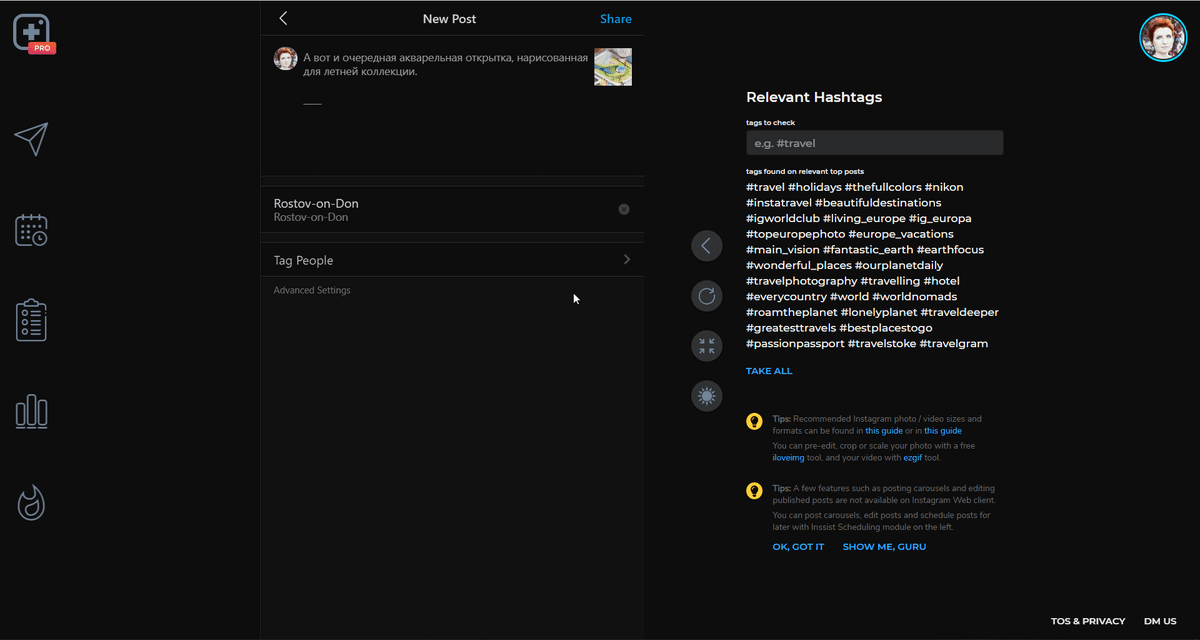This screenshot has width=1200, height=640.
Task: Open the first 'this guide' link
Action: 884,431
